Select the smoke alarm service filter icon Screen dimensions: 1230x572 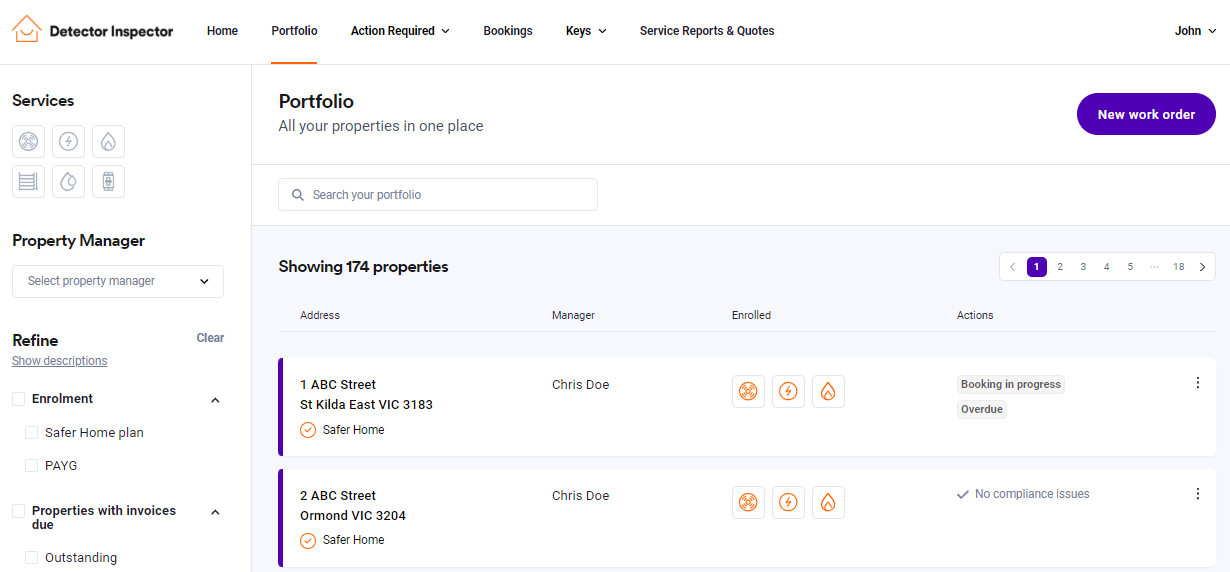28,141
